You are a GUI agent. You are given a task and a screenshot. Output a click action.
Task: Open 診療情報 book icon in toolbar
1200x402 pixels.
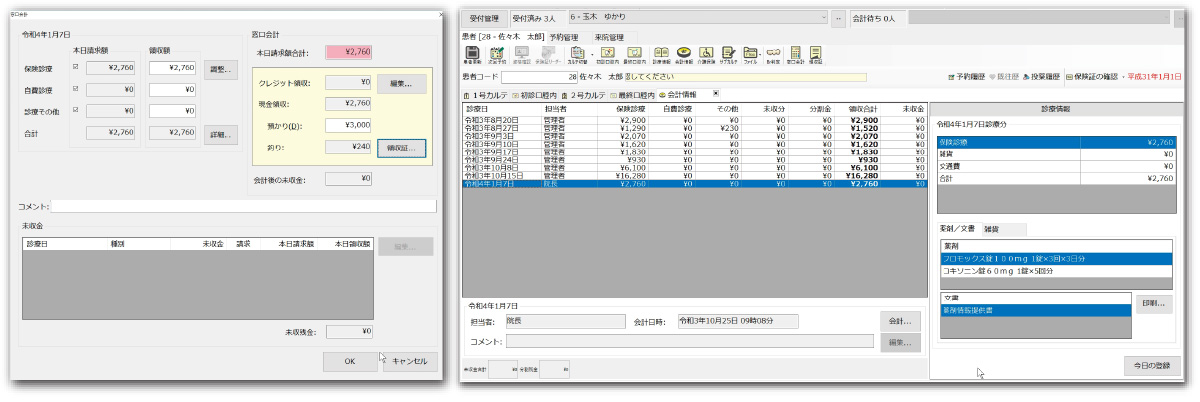click(661, 54)
